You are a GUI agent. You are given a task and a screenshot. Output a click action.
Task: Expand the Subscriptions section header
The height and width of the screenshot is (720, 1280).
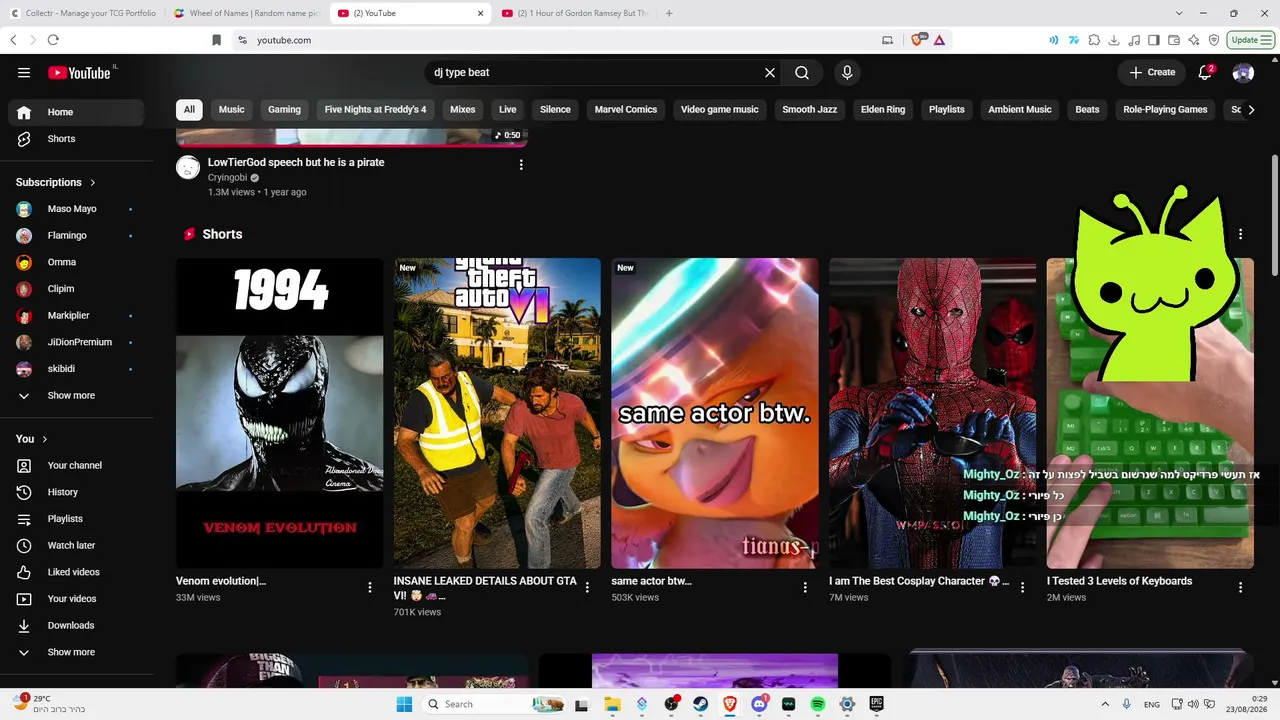56,182
